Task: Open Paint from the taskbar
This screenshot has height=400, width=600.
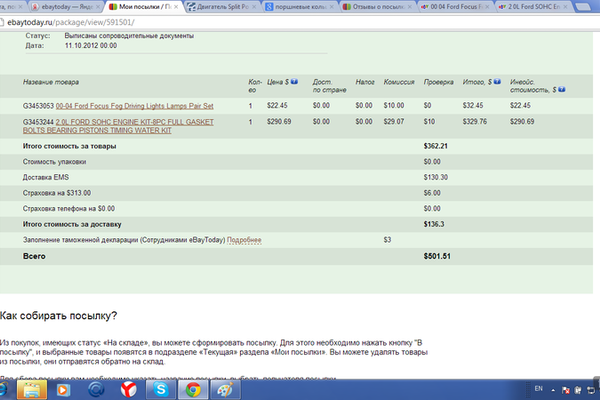Action: coord(226,390)
